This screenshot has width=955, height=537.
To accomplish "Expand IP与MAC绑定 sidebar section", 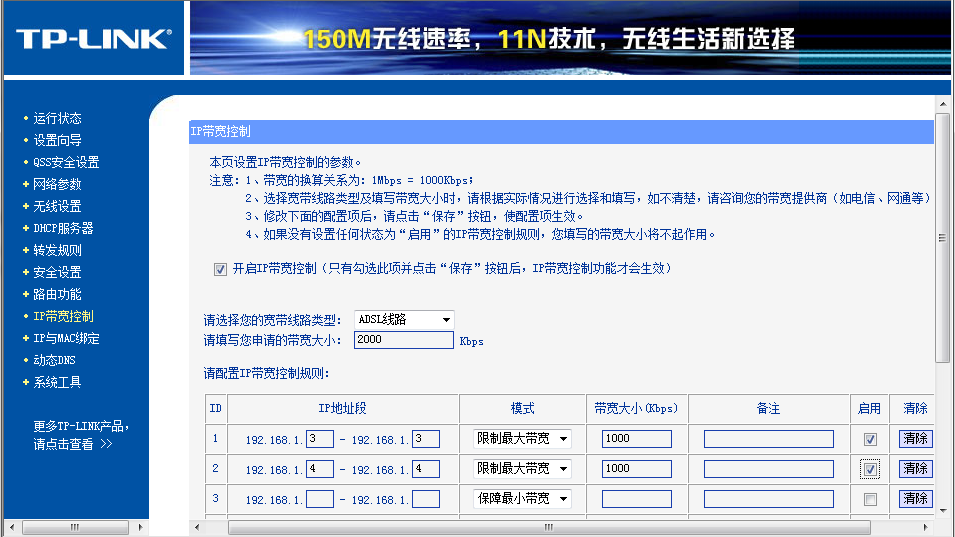I will 66,338.
